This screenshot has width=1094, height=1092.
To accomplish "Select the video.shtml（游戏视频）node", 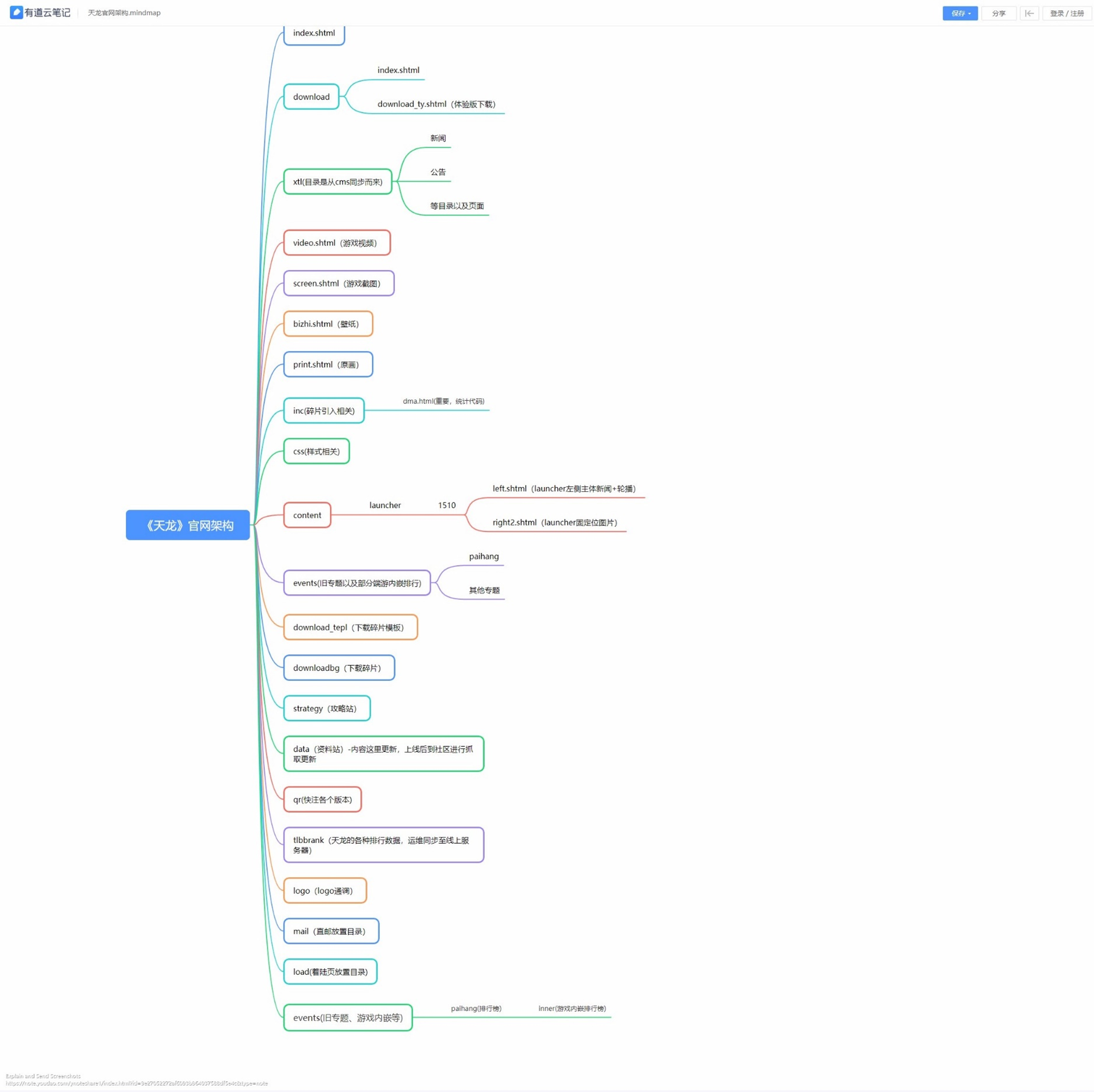I will click(336, 243).
